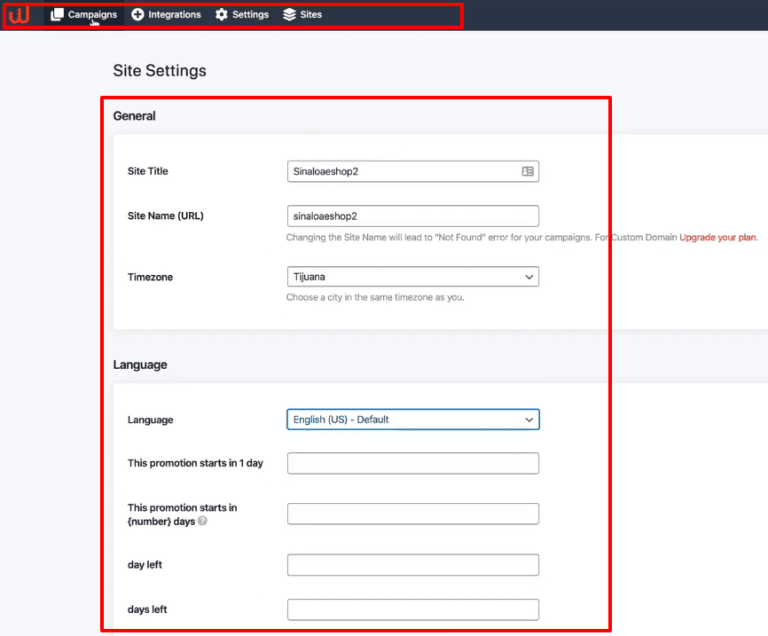
Task: Click the 'Site Title' field label
Action: (148, 171)
